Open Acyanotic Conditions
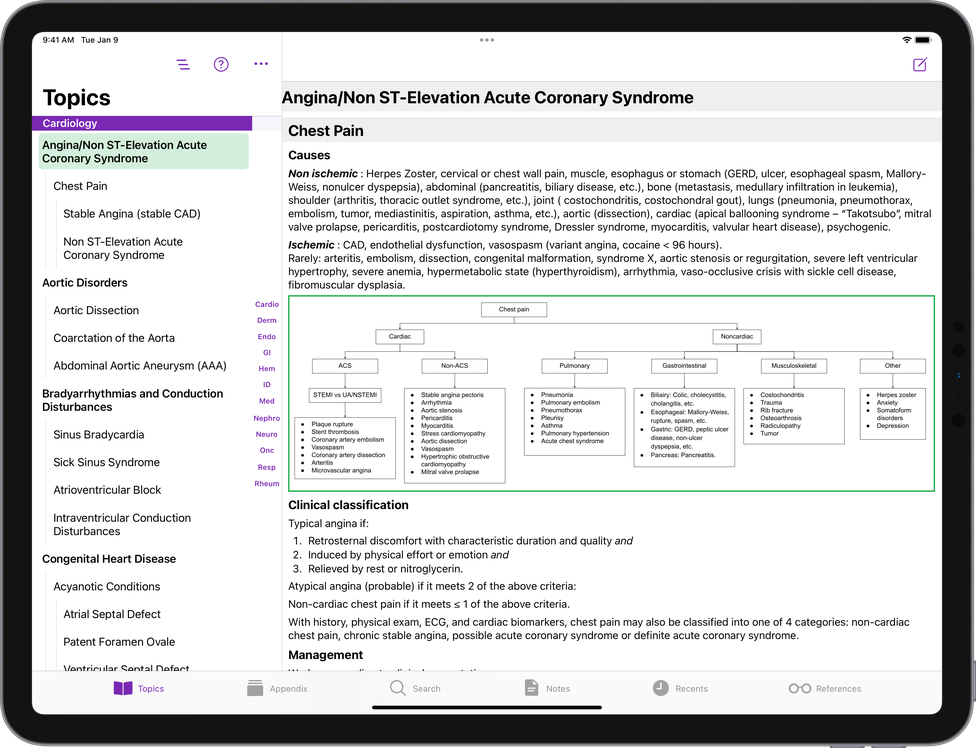This screenshot has height=748, width=976. coord(106,586)
